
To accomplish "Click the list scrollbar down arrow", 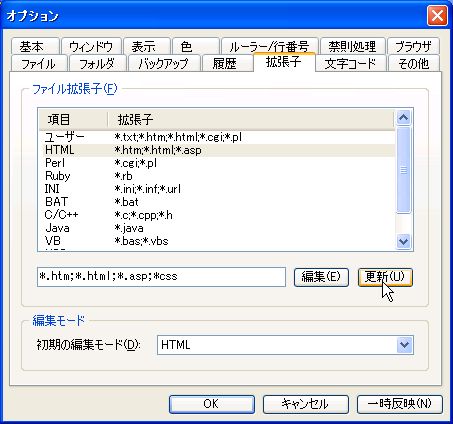I will 404,241.
